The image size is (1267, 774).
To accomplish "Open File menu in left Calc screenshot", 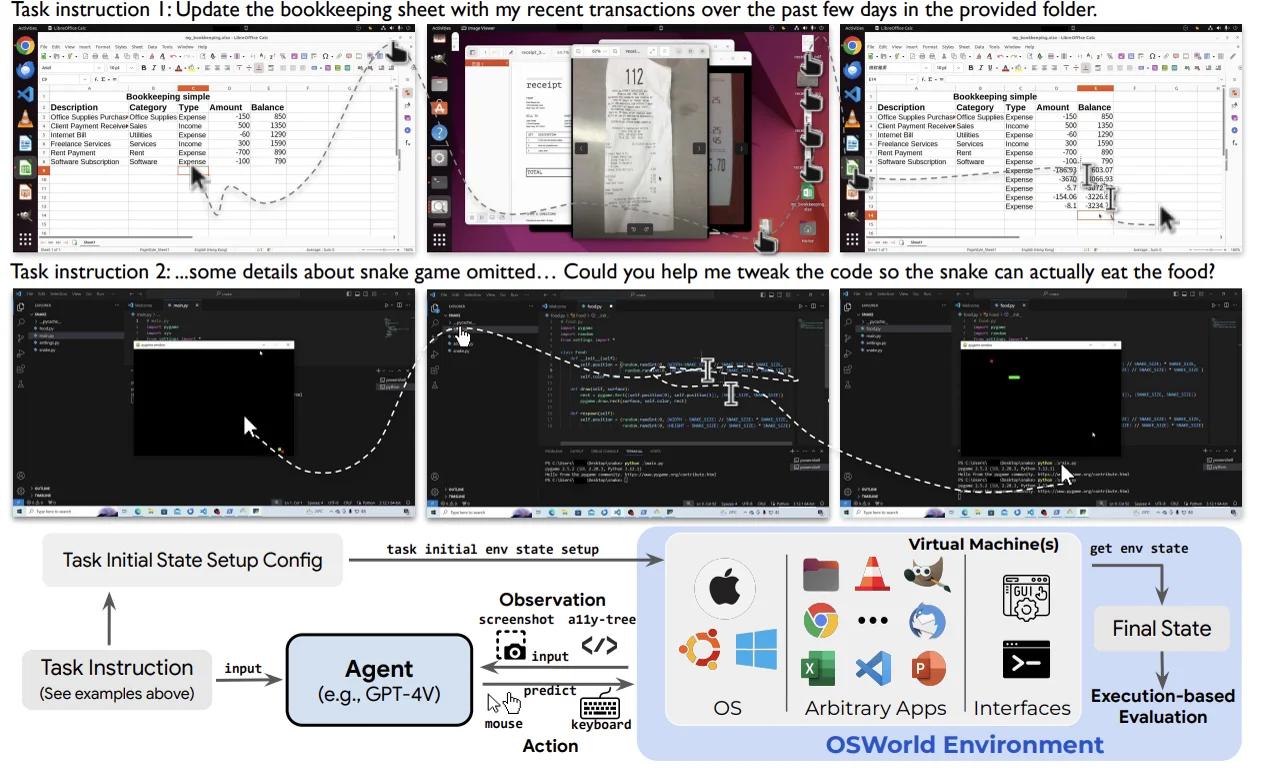I will [x=43, y=46].
